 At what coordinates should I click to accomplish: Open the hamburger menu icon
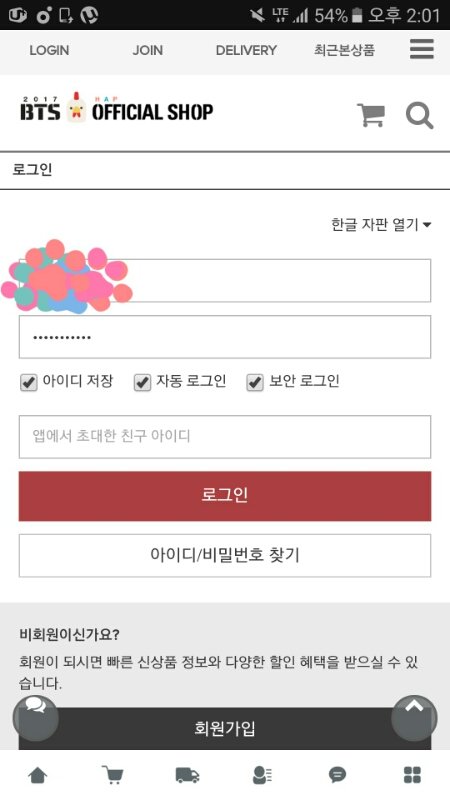point(422,49)
